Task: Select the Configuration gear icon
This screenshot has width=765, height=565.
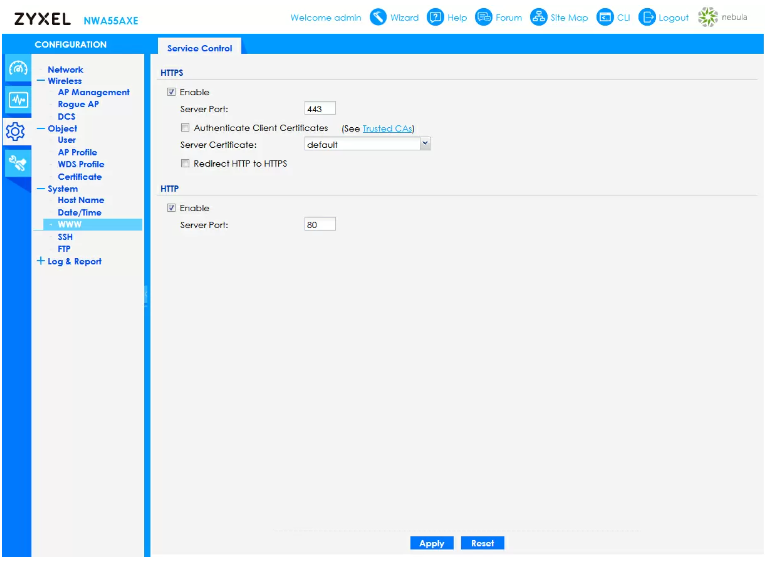Action: [x=16, y=131]
